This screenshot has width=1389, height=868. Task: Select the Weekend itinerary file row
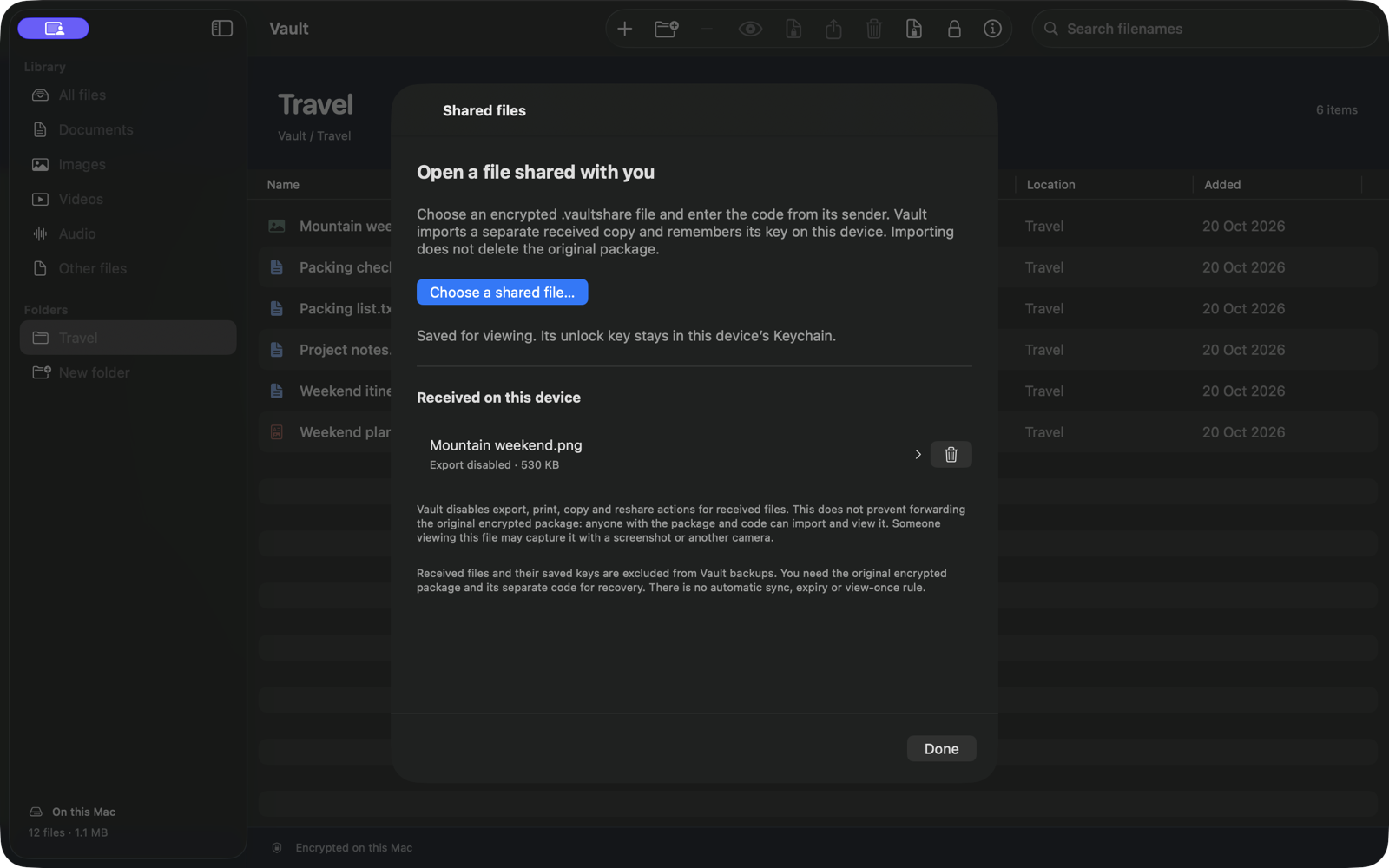818,391
